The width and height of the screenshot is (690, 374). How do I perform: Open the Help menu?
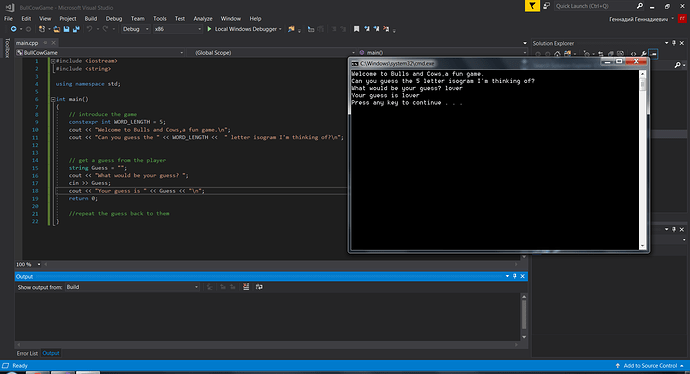click(255, 18)
